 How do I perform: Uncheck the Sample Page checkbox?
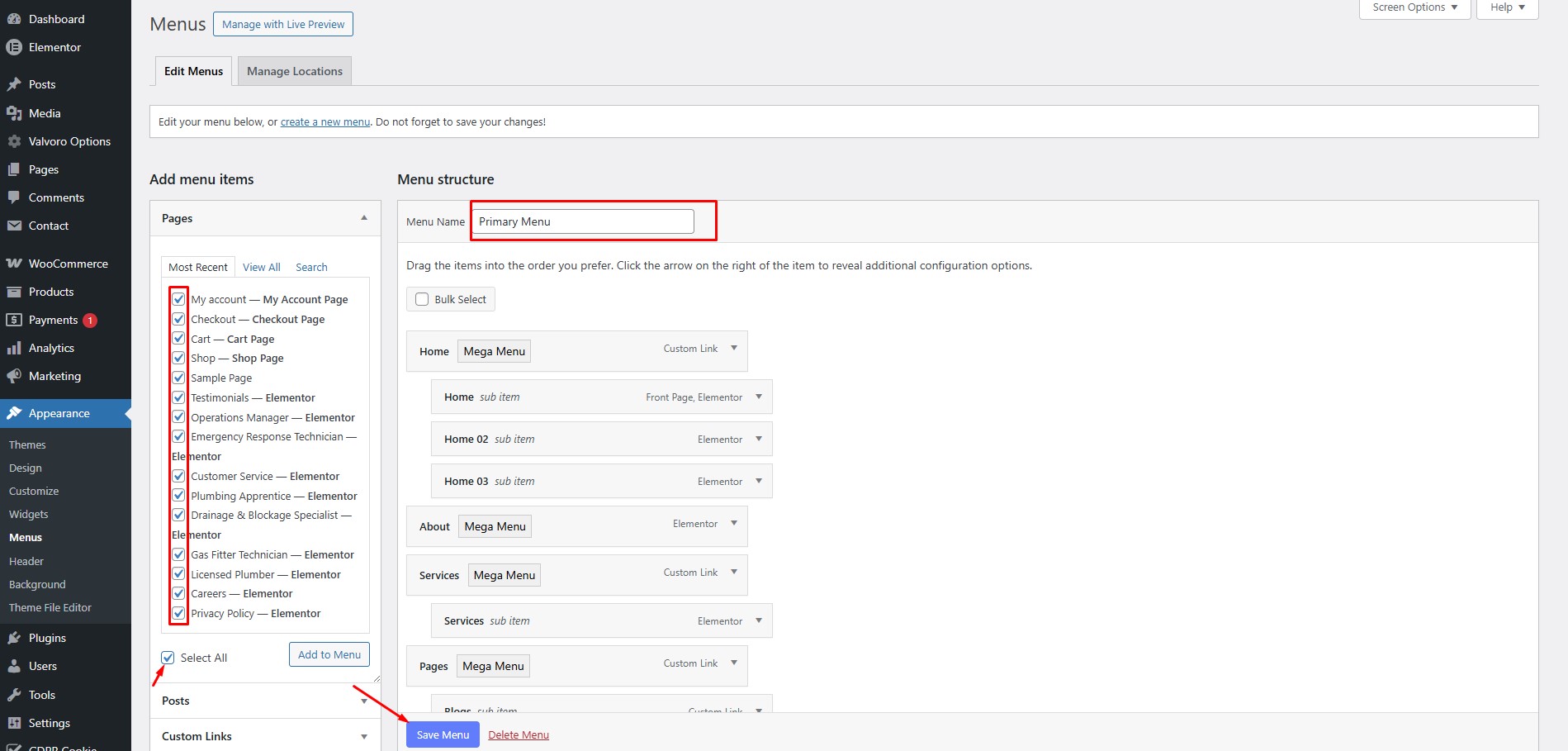(x=178, y=378)
